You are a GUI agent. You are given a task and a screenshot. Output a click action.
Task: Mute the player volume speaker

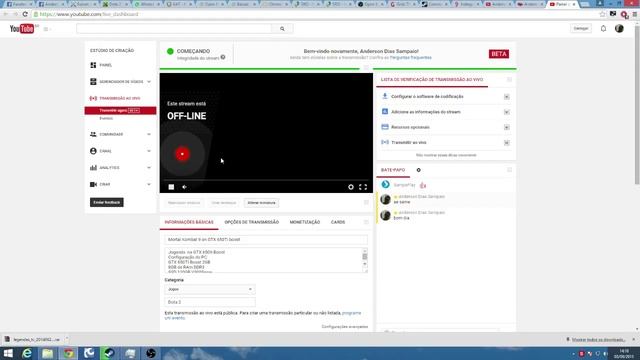(184, 187)
